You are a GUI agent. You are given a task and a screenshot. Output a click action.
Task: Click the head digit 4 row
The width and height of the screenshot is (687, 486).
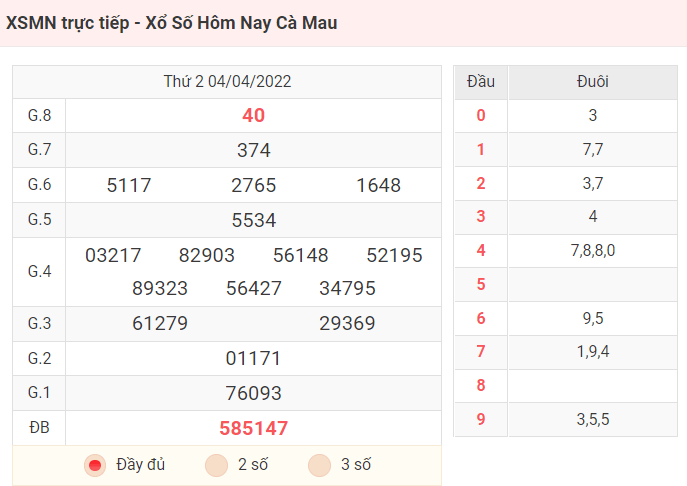pyautogui.click(x=566, y=251)
